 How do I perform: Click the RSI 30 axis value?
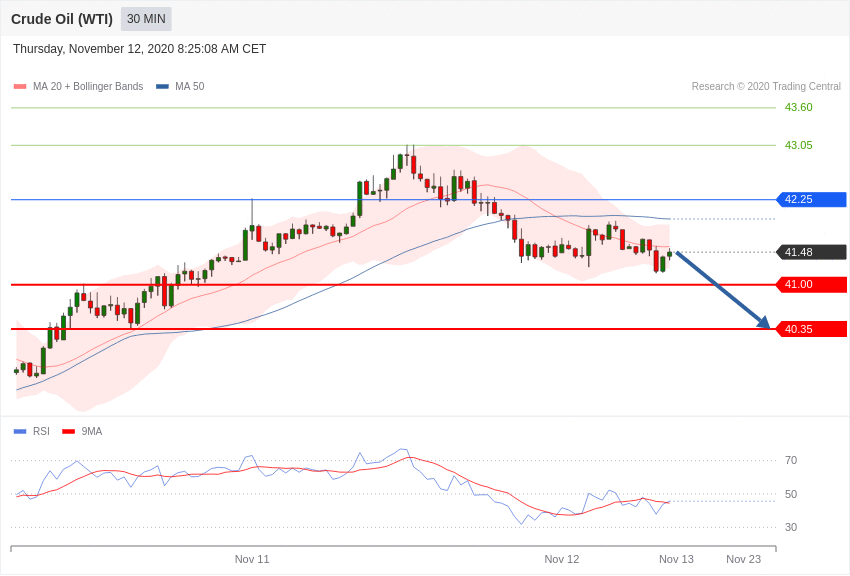pos(791,527)
